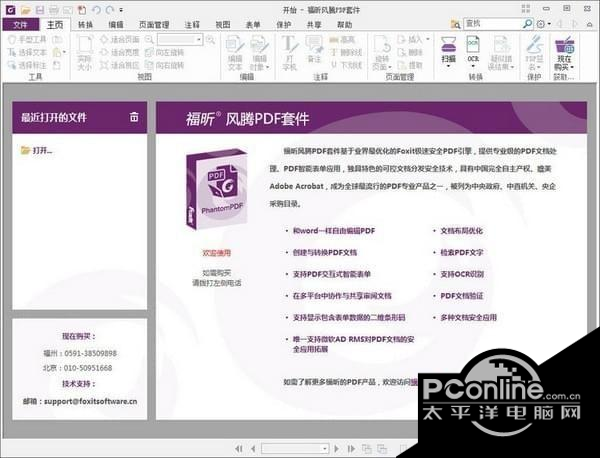
Task: Click the 备注 note annotation tool
Action: click(x=314, y=49)
